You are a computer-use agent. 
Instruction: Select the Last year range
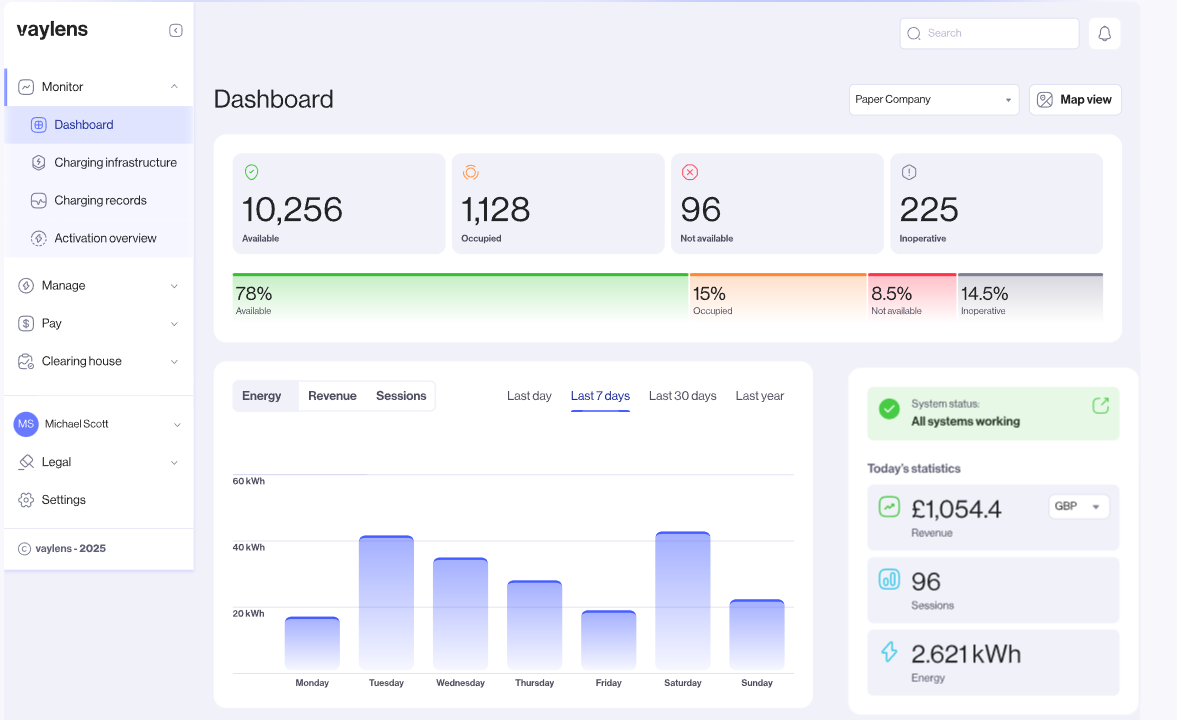tap(760, 396)
